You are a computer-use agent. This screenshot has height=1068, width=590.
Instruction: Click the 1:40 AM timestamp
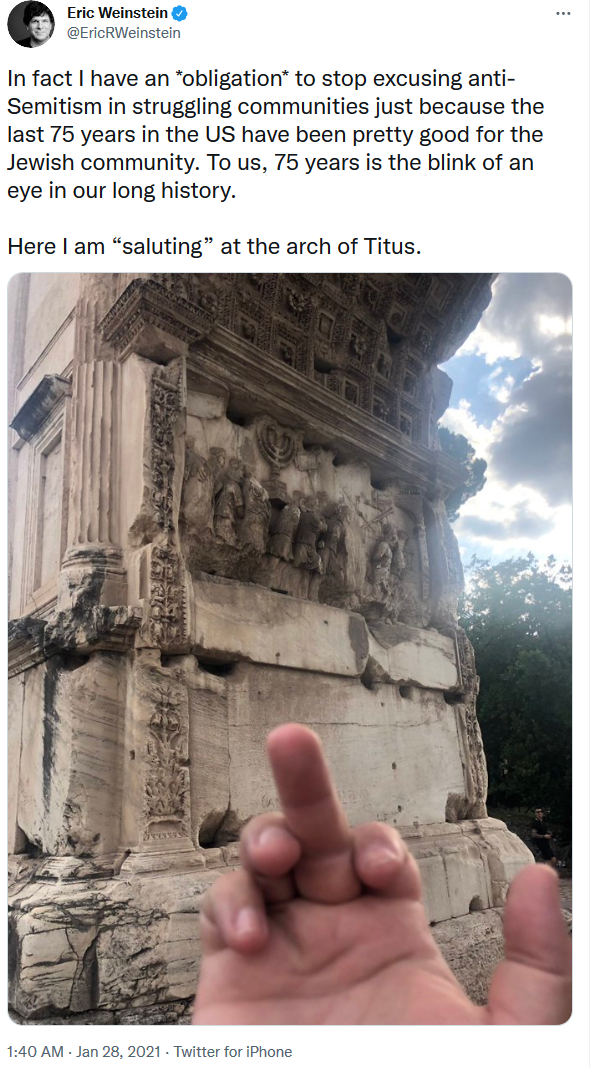(35, 1052)
